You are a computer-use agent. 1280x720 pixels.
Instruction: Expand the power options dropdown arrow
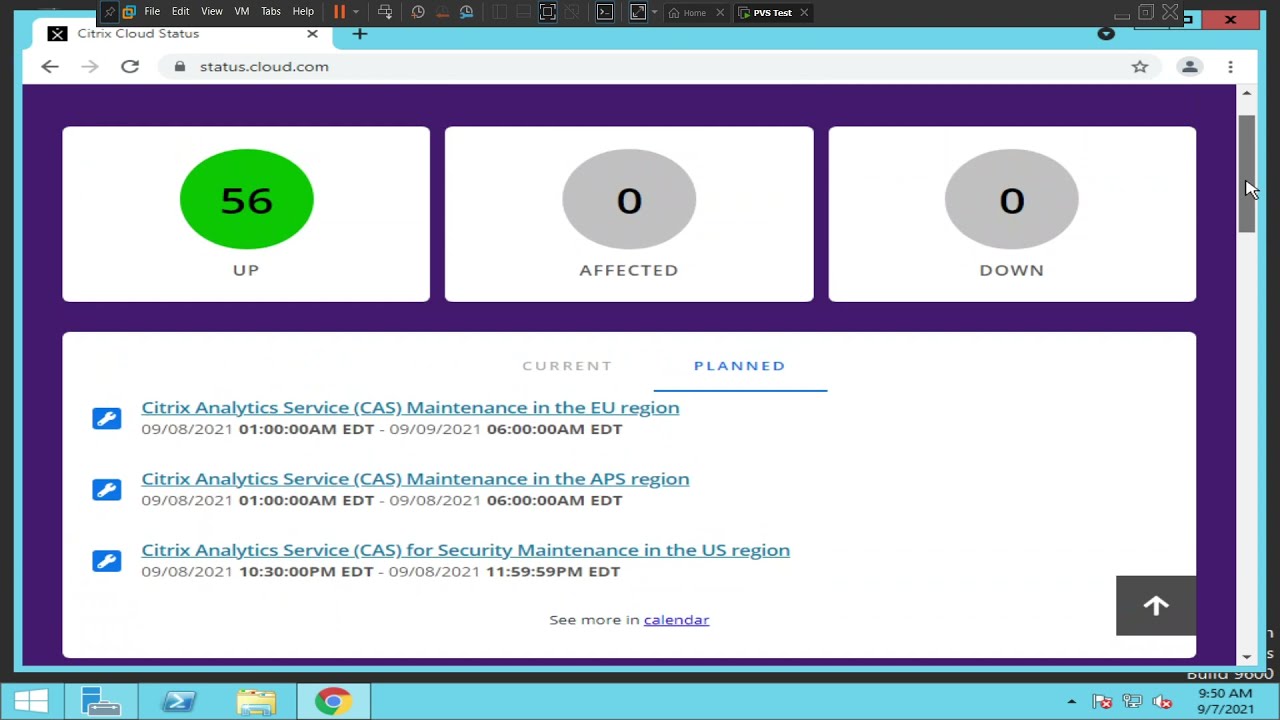[355, 12]
